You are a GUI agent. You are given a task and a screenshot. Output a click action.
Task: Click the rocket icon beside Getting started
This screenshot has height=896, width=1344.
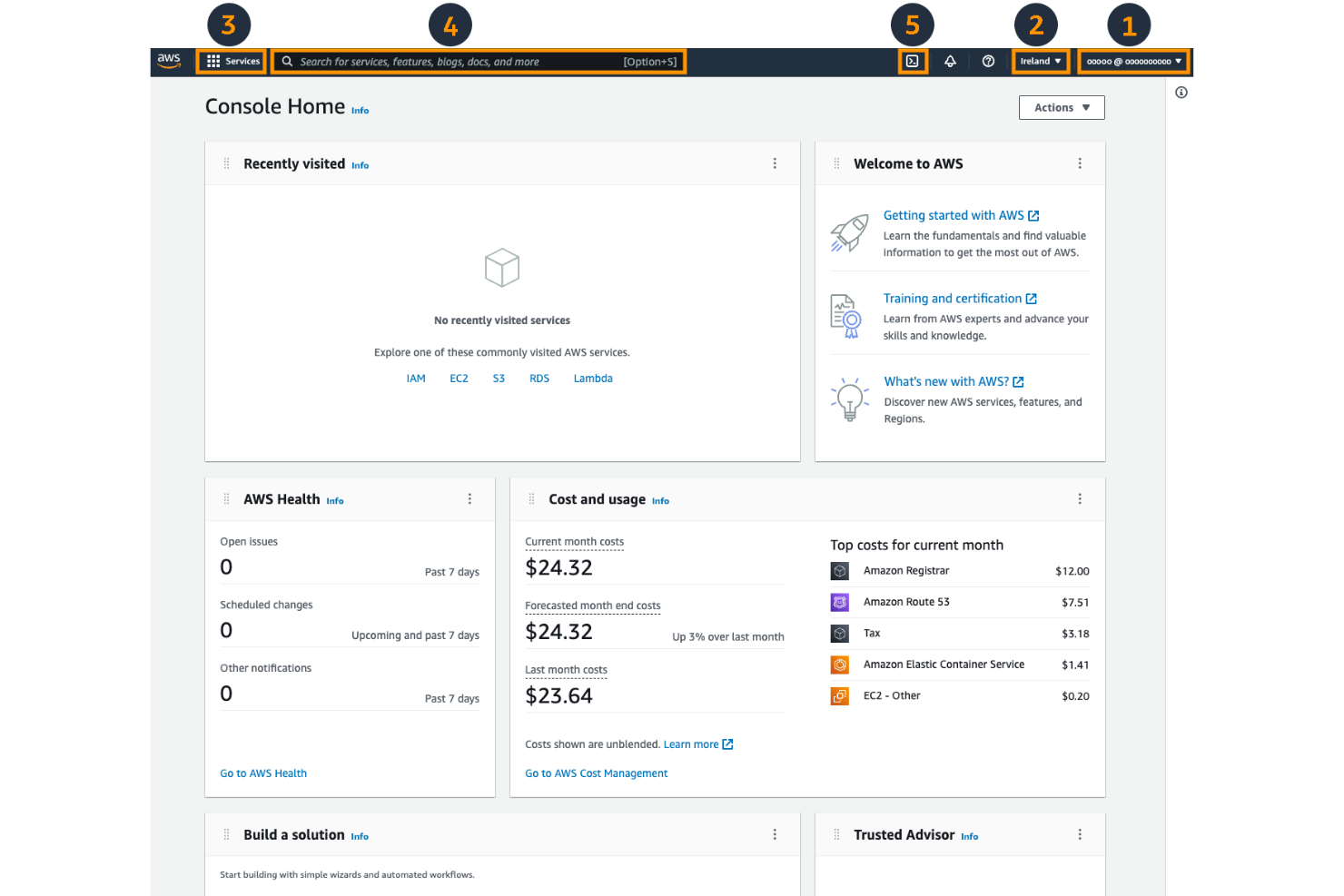point(848,233)
